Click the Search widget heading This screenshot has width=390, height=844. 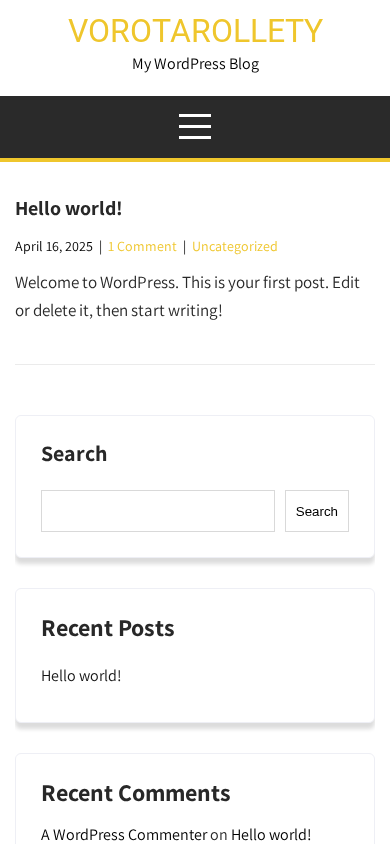point(74,454)
